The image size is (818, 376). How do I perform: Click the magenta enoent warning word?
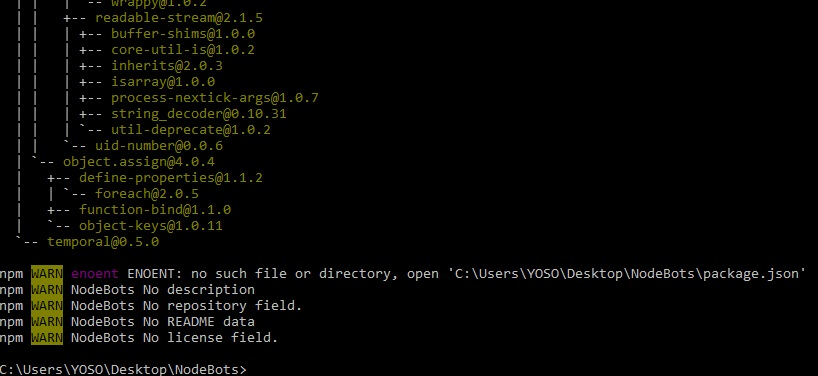coord(95,274)
